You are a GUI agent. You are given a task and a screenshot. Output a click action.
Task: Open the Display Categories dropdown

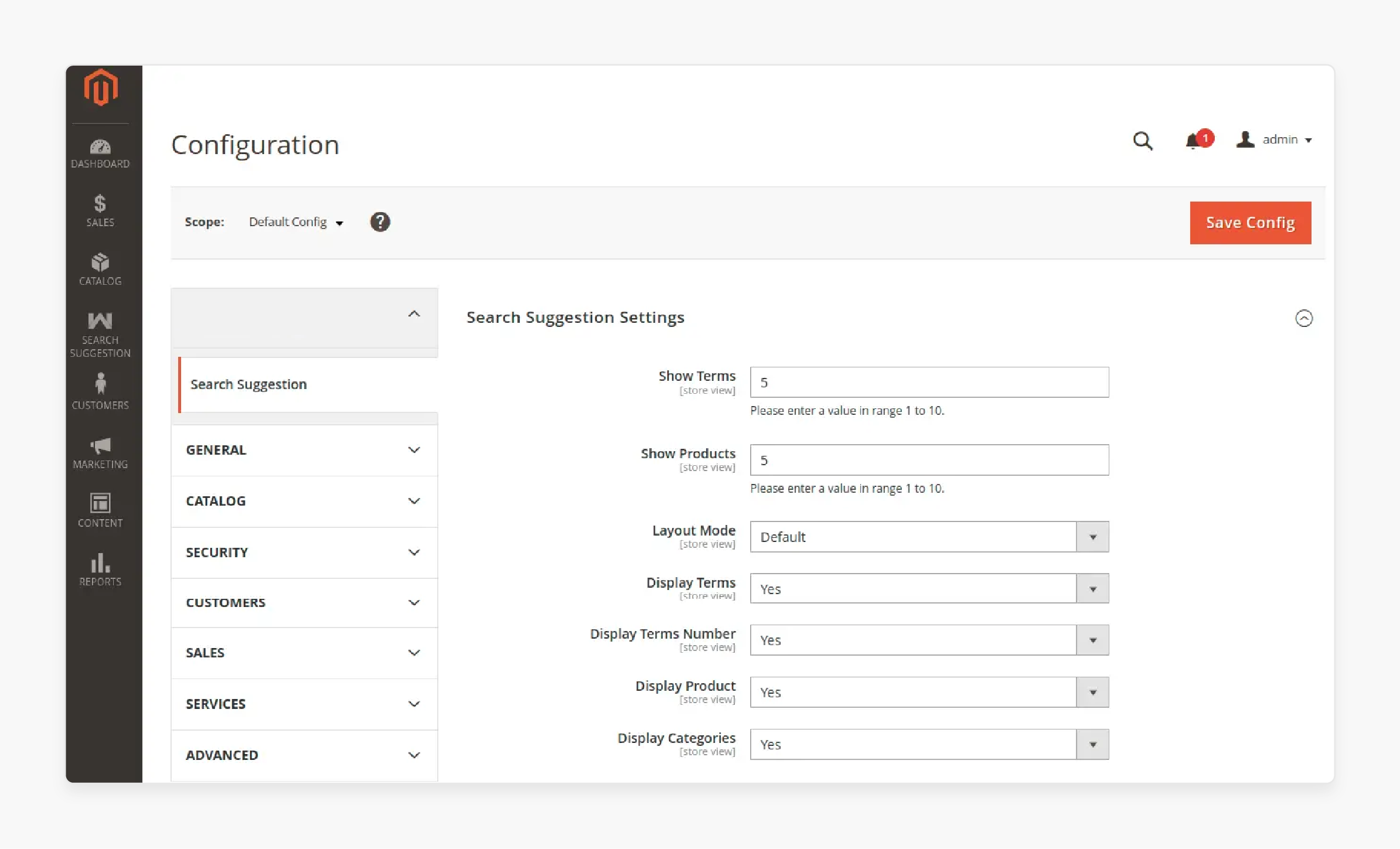[x=929, y=745]
